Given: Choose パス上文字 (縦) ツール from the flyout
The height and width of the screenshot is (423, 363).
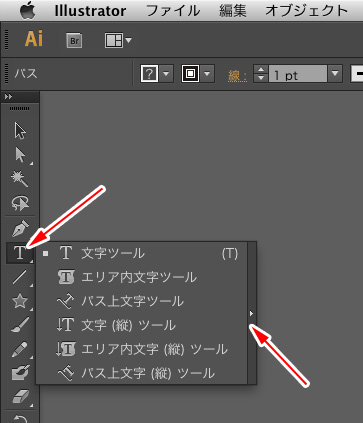Looking at the screenshot, I should tap(142, 373).
